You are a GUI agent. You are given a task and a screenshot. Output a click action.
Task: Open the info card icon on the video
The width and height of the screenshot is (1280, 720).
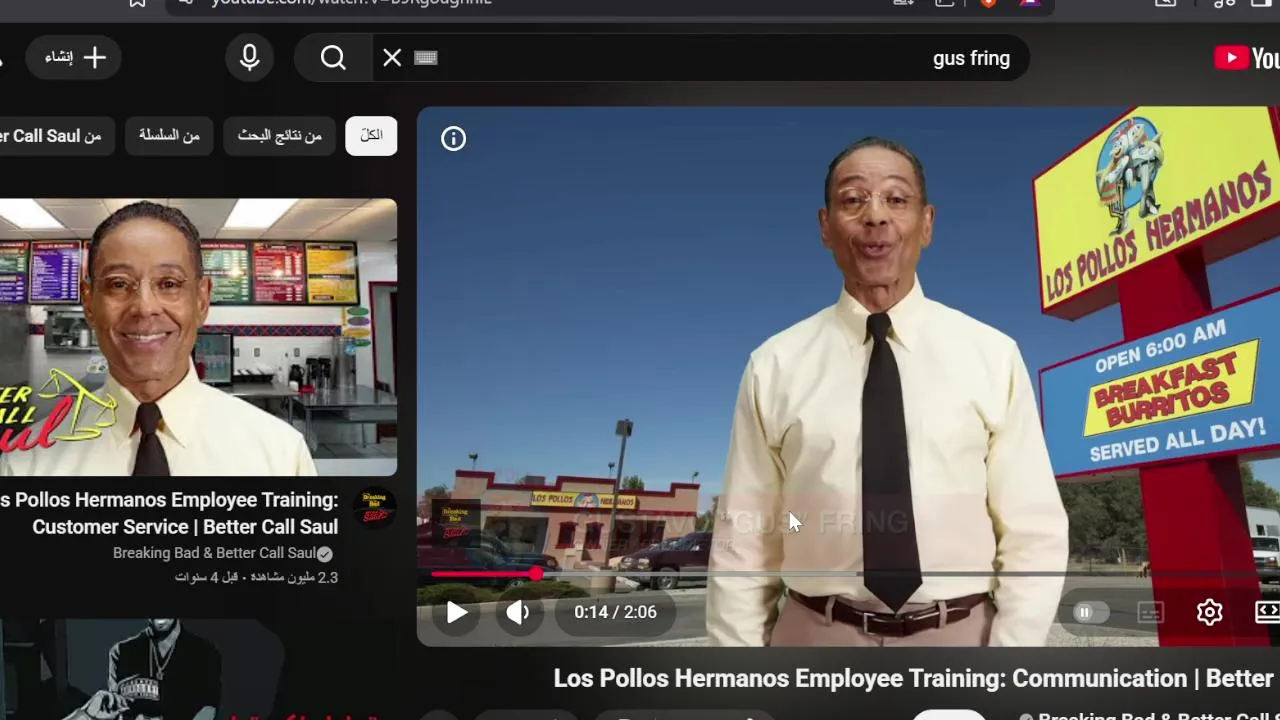(x=453, y=139)
